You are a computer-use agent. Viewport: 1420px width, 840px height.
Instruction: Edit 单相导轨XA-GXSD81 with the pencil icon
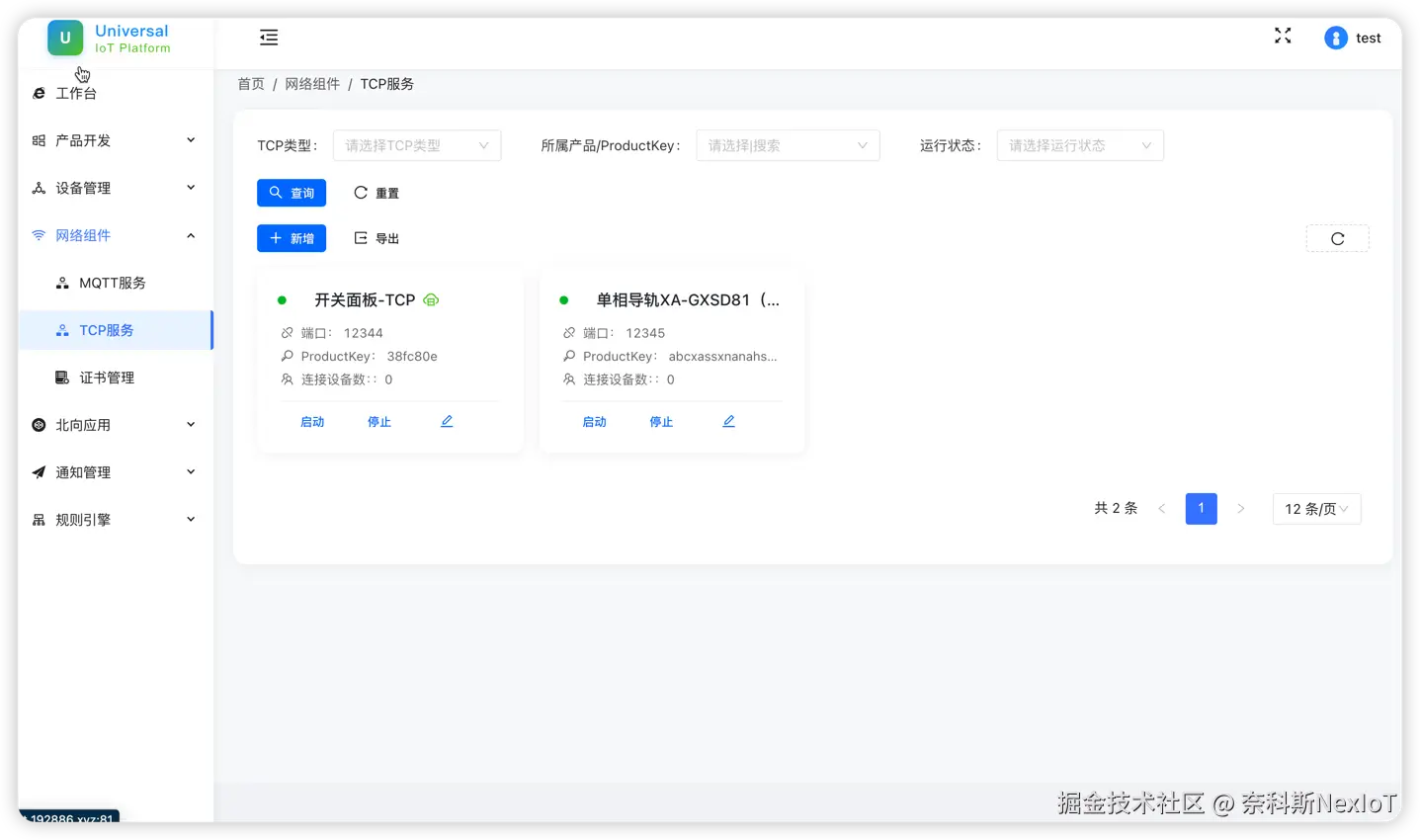pyautogui.click(x=728, y=420)
